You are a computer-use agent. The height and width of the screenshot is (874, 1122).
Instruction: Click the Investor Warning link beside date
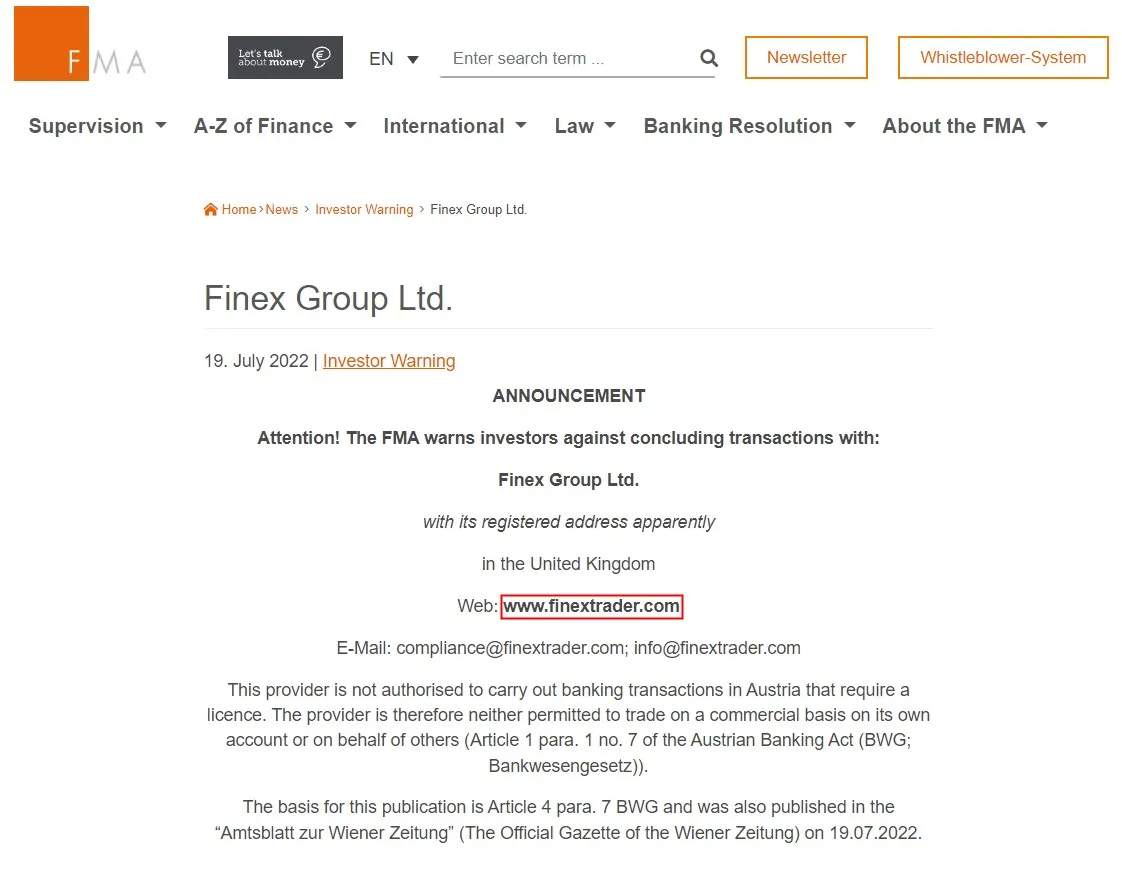[x=389, y=361]
